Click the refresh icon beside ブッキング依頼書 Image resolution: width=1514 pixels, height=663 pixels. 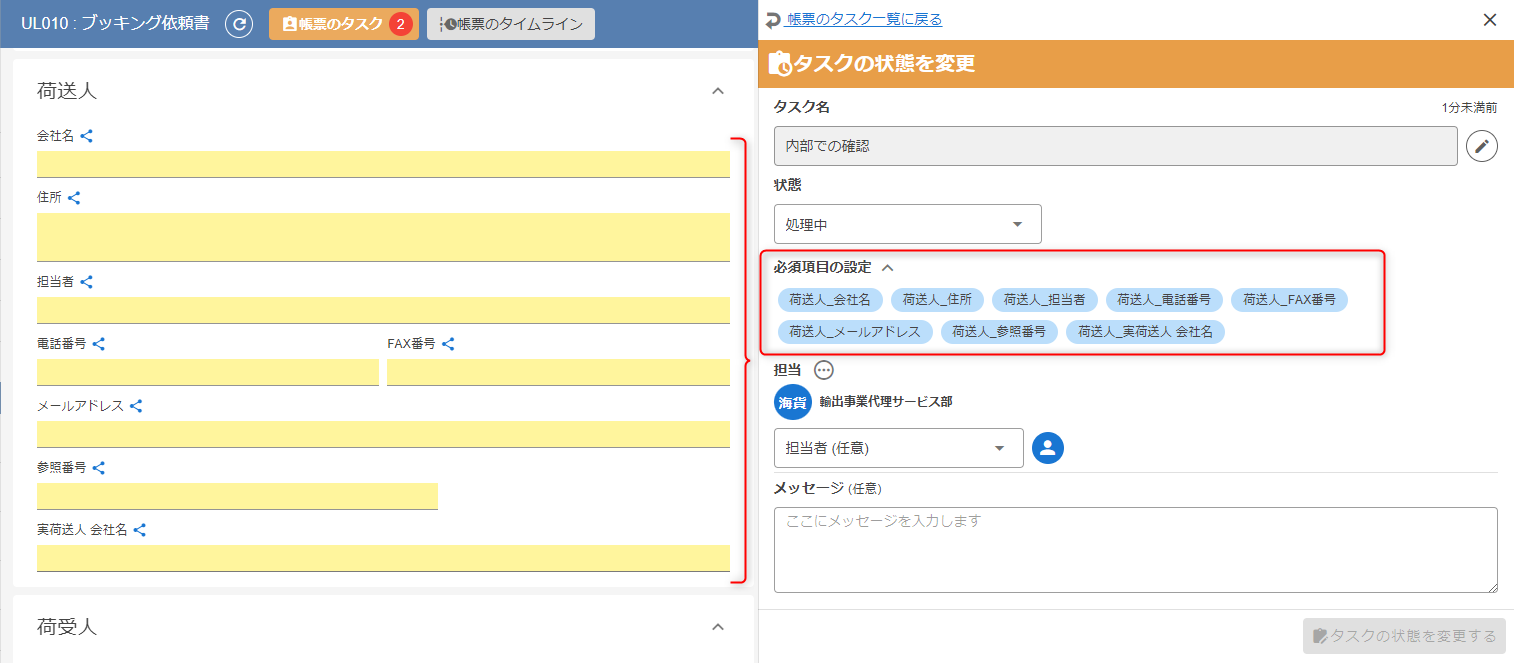coord(239,24)
